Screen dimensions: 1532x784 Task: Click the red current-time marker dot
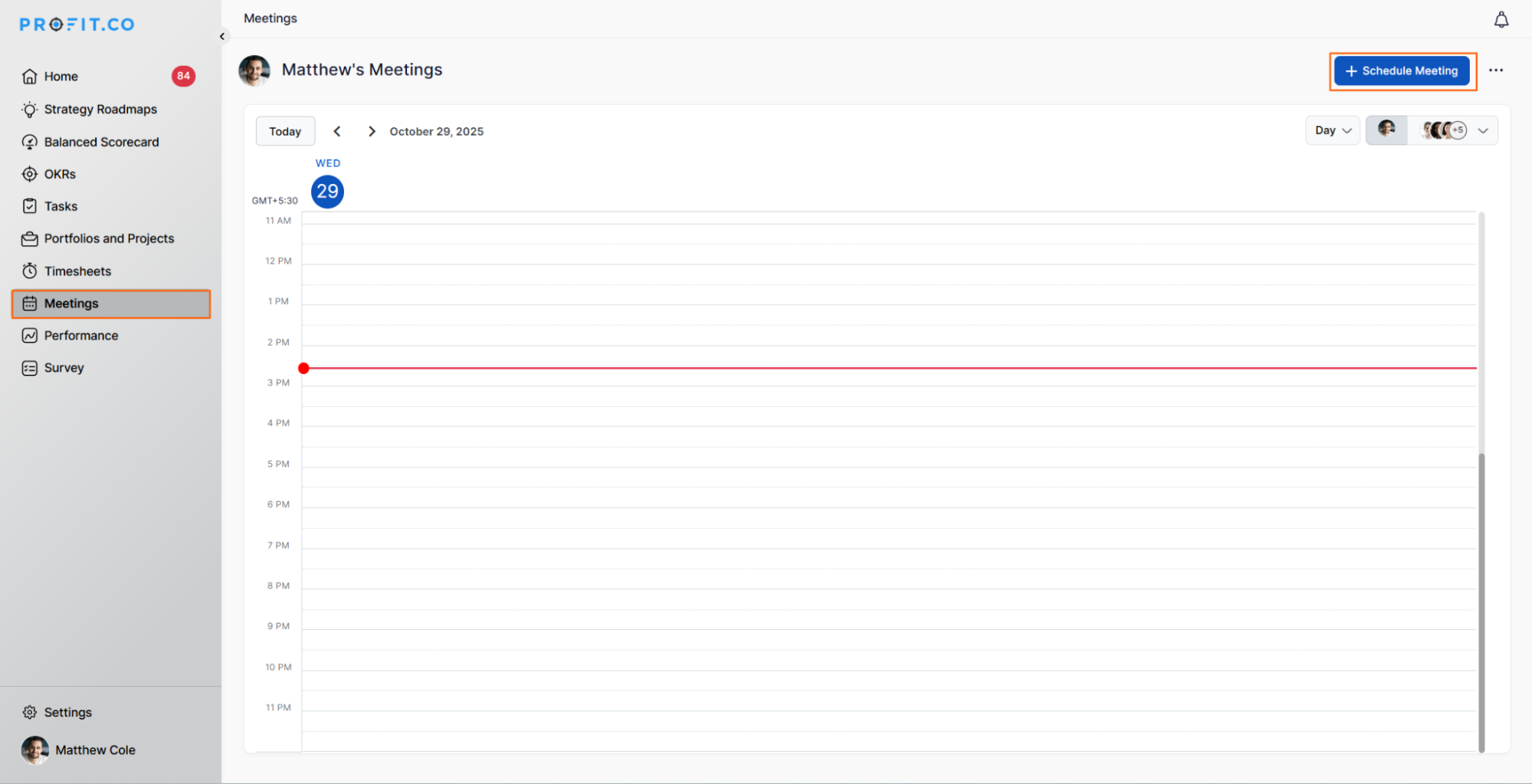click(x=304, y=369)
